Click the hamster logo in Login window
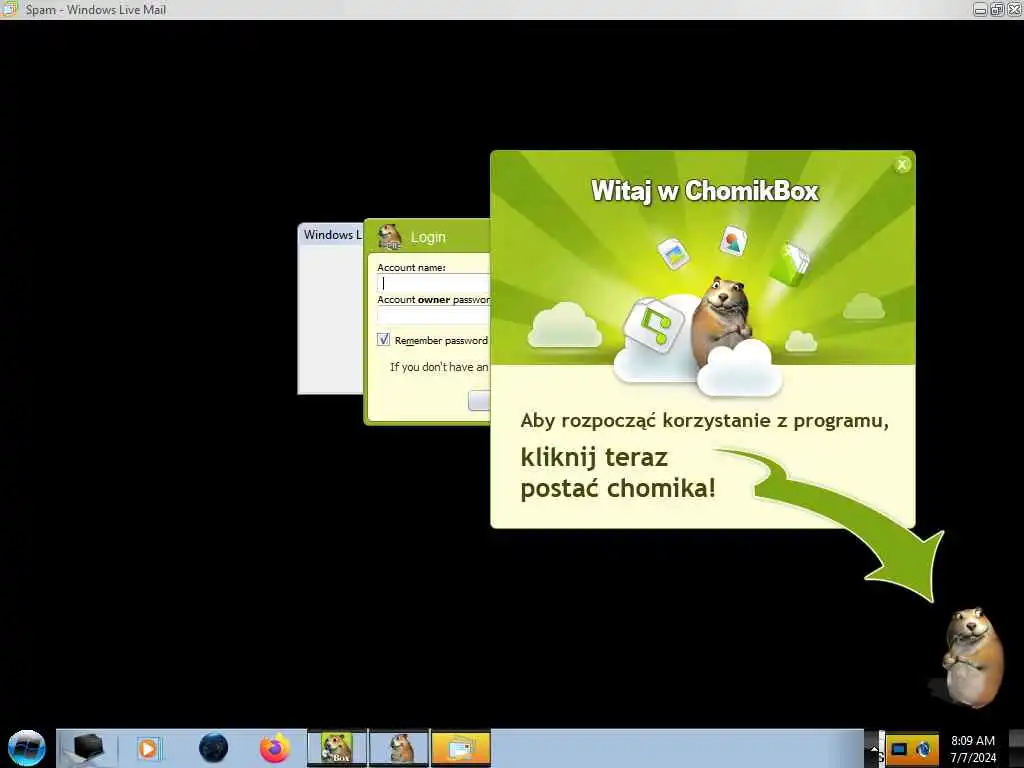 click(x=389, y=237)
